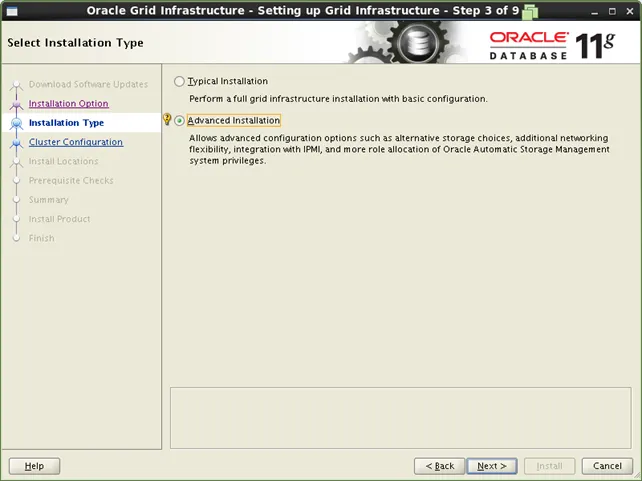Image resolution: width=642 pixels, height=481 pixels.
Task: Click the 'Perform a full grid infrastructure installation' description
Action: pyautogui.click(x=338, y=99)
